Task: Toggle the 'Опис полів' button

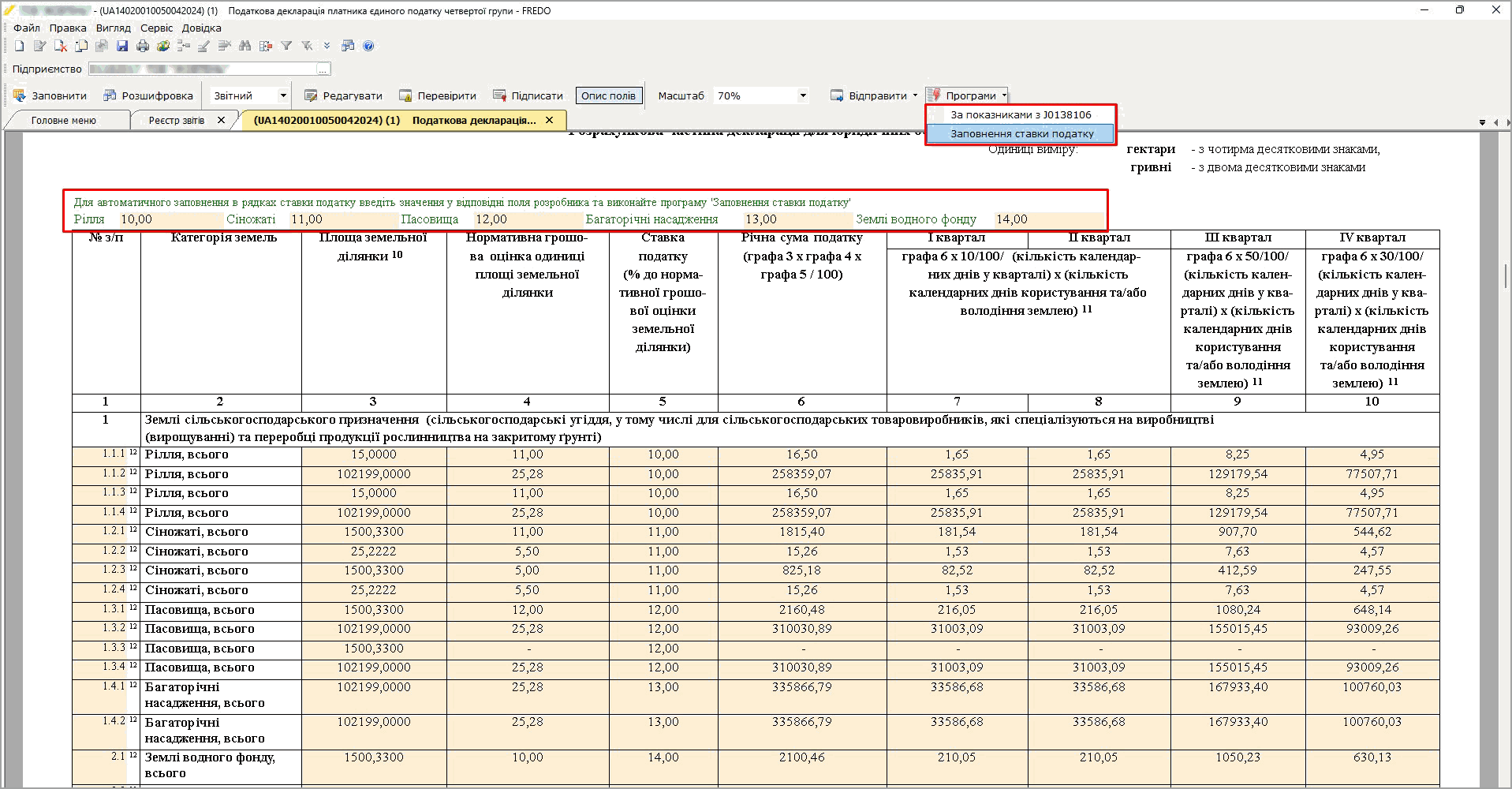Action: 608,95
